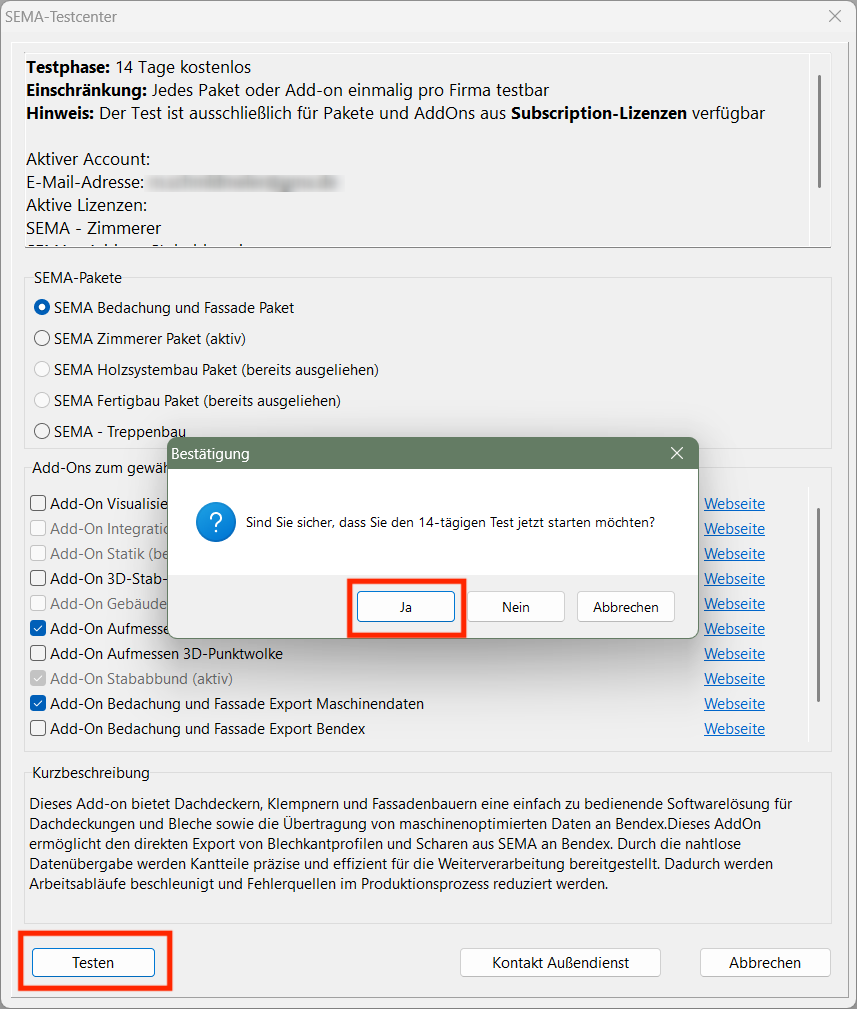
Task: Tick Add-On Bedachung und Fassade Export Bendex
Action: [x=38, y=729]
